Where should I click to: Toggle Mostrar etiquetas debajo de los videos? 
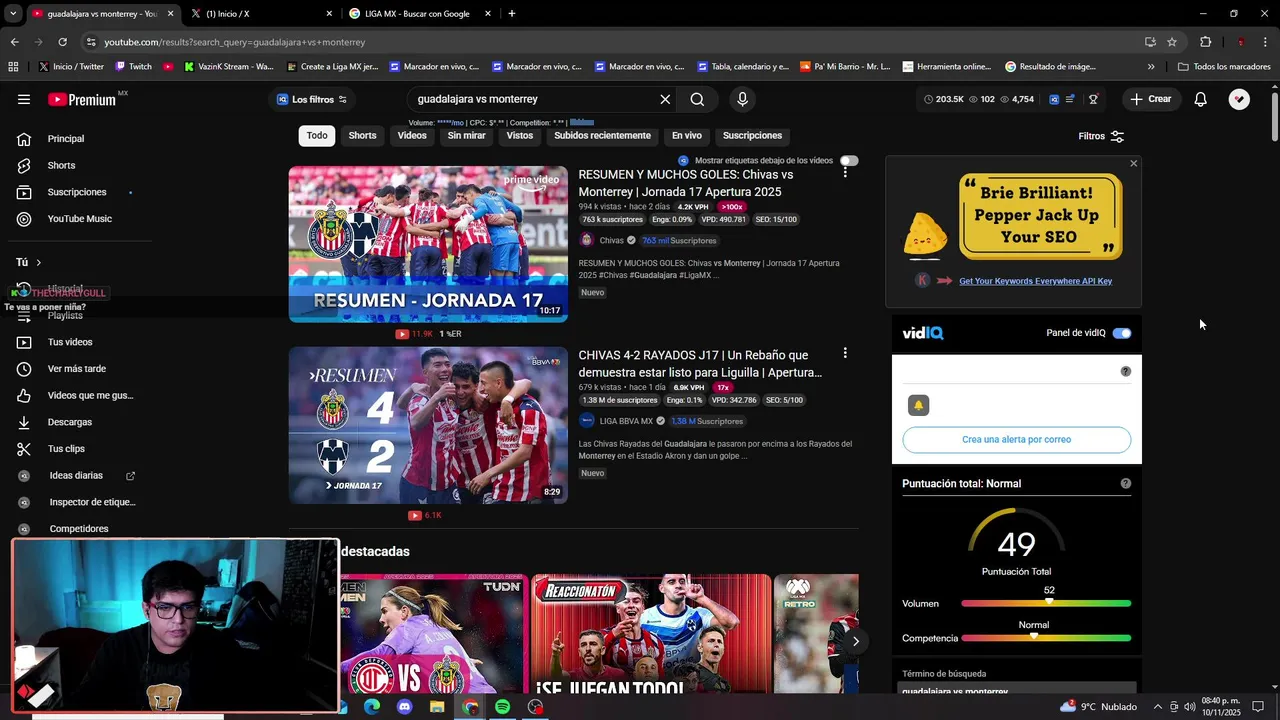(849, 160)
